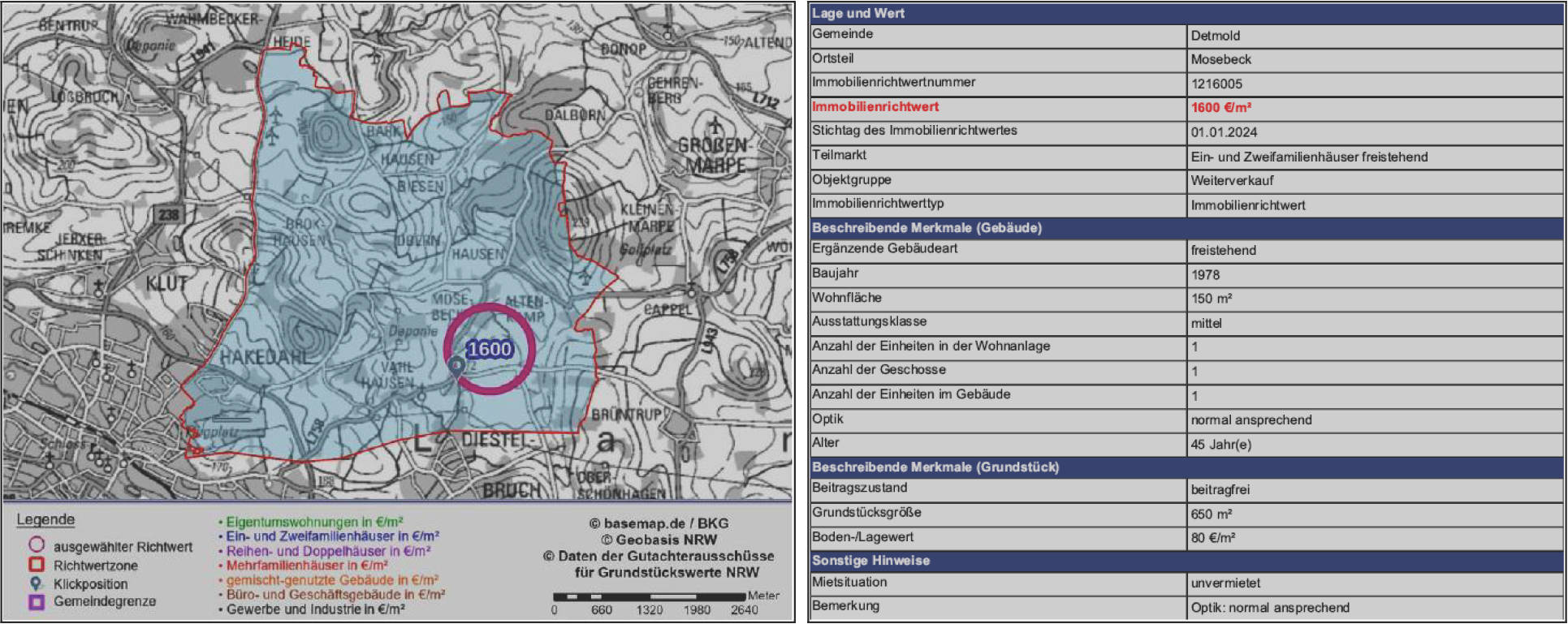Click the Beitragszustand value 'beitragfrei'

1220,490
